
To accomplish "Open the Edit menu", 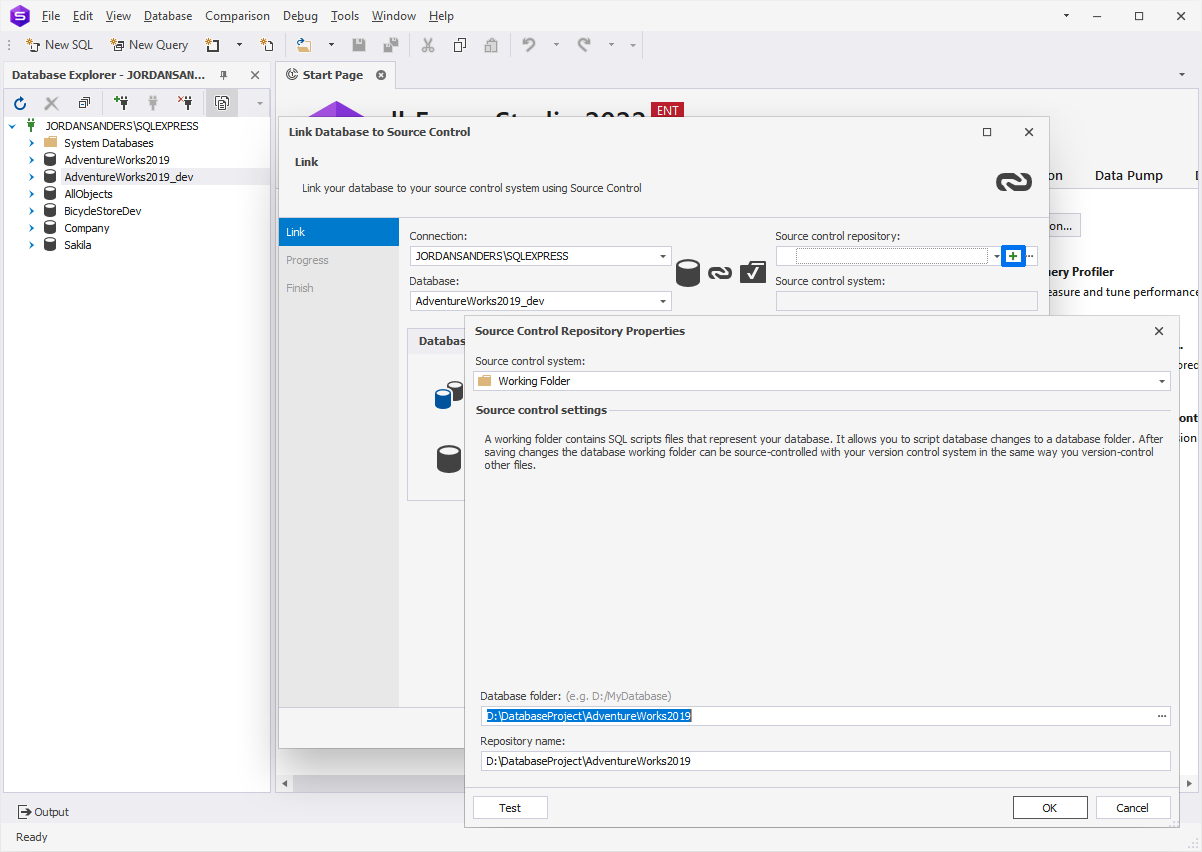I will tap(83, 16).
